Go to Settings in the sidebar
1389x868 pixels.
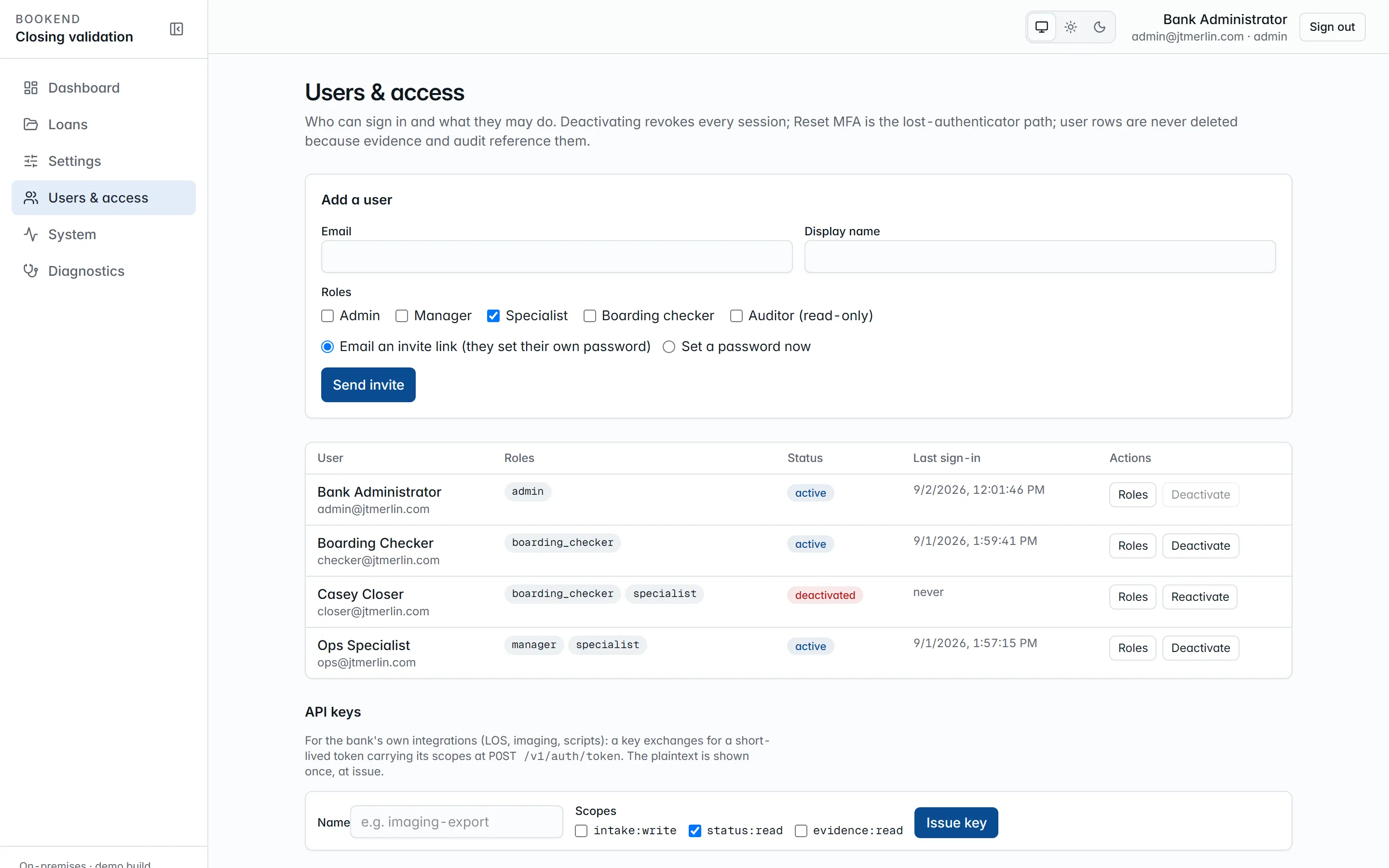[103, 162]
